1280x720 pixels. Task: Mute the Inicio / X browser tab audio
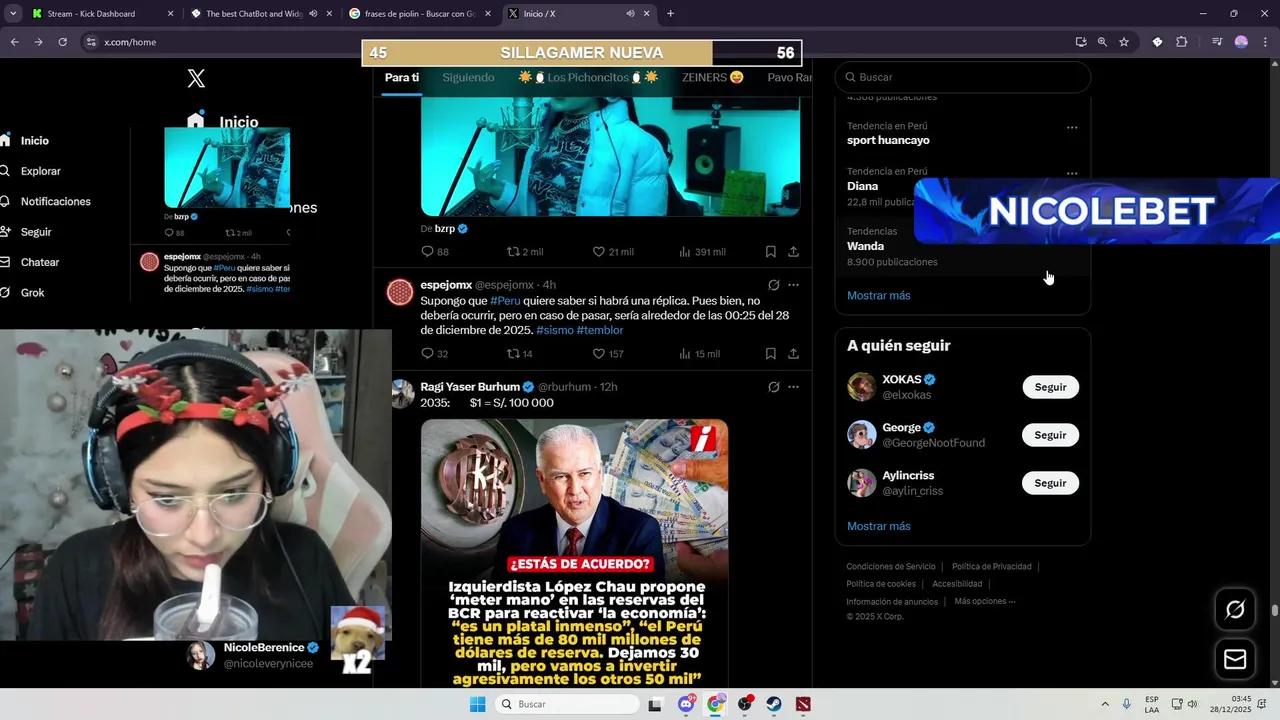pyautogui.click(x=630, y=14)
